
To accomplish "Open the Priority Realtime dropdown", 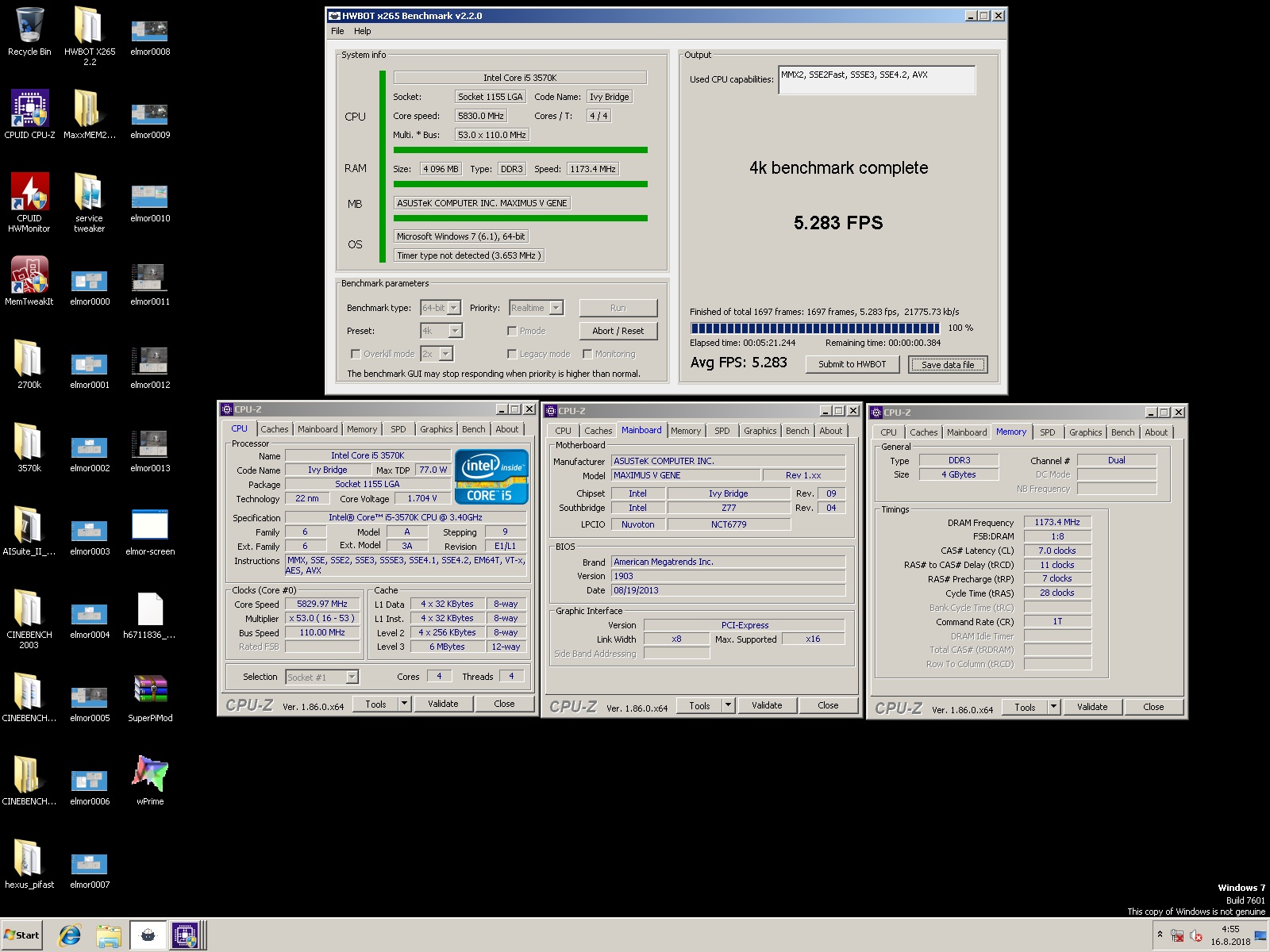I will [536, 308].
